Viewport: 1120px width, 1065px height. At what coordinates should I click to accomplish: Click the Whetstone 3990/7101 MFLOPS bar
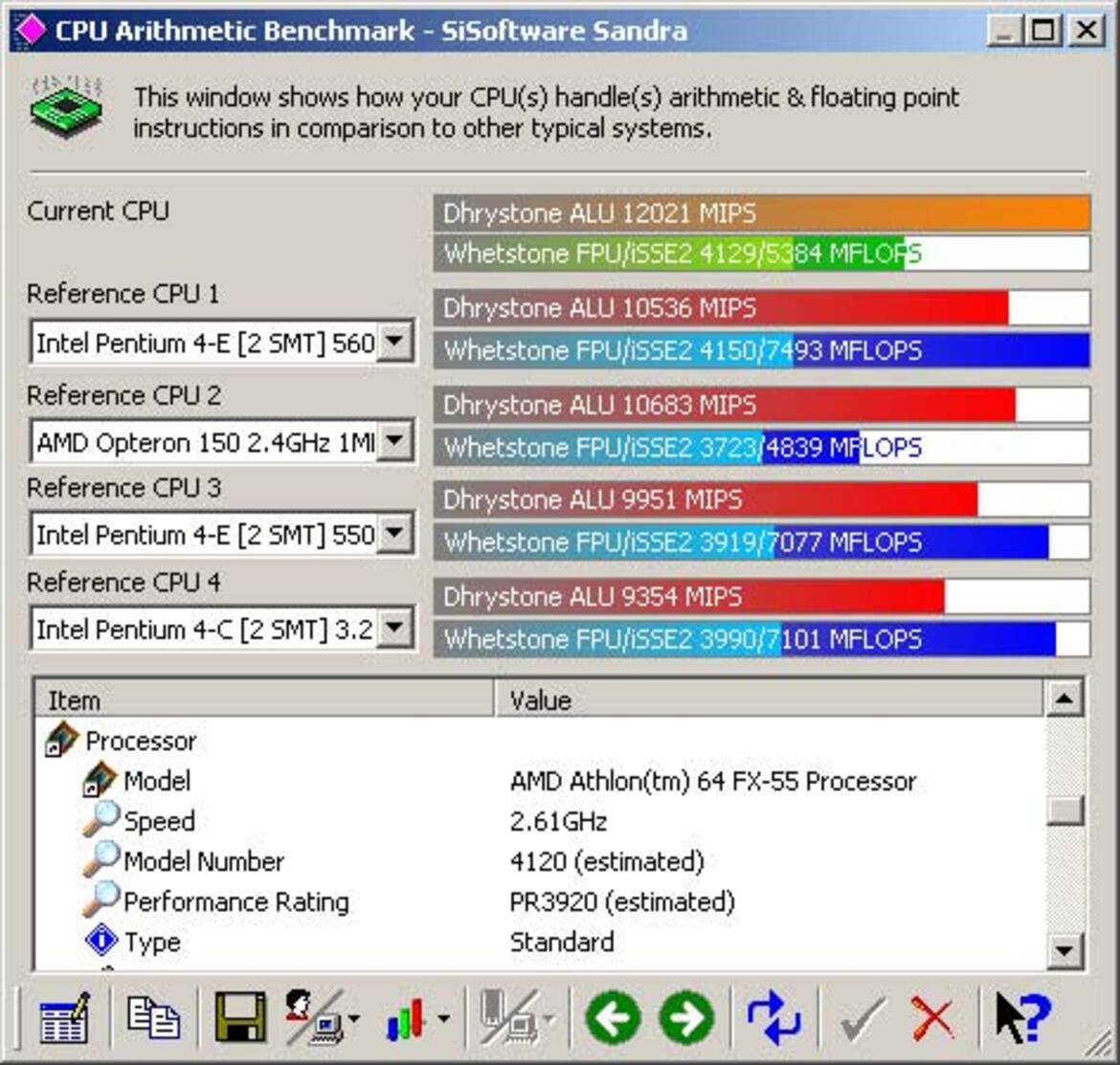(x=761, y=639)
